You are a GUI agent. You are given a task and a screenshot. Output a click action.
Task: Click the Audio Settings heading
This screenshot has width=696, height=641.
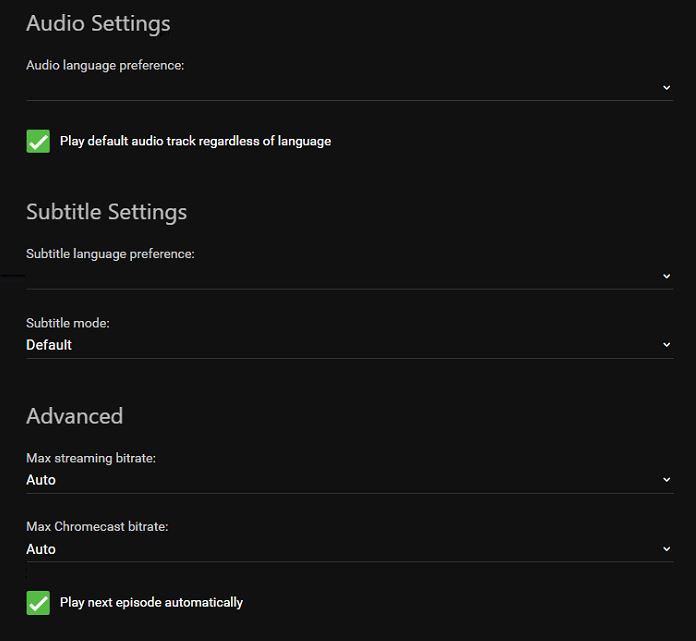(x=98, y=23)
